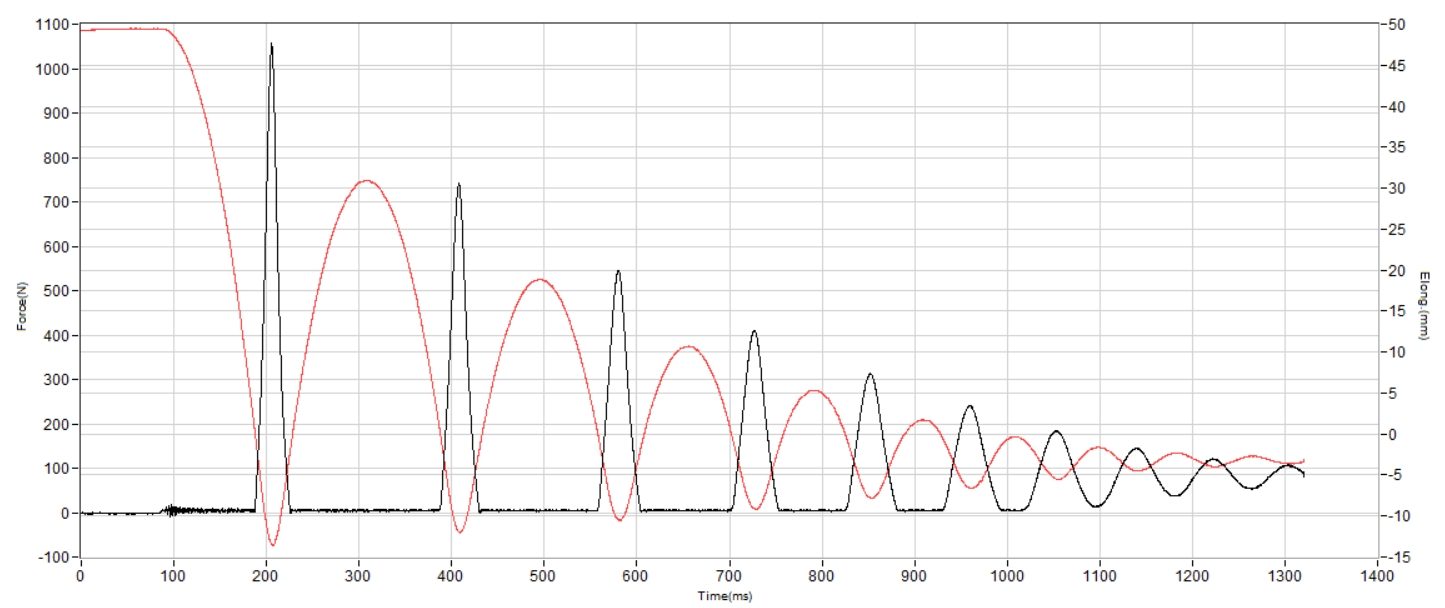The height and width of the screenshot is (608, 1445).
Task: Click the fourth black force peak near 410 N
Action: pos(754,333)
